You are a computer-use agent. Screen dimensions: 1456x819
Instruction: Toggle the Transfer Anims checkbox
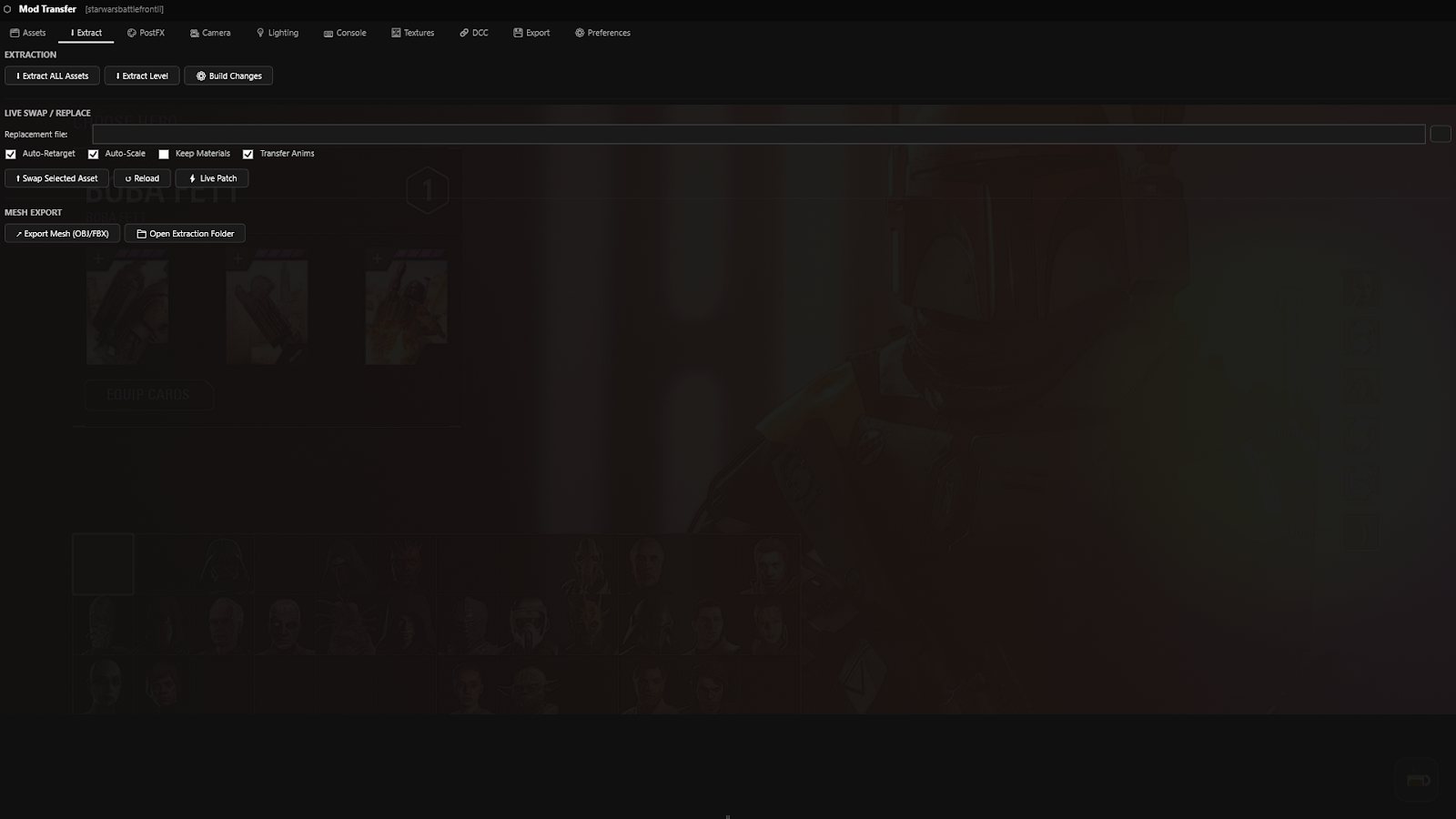coord(248,154)
